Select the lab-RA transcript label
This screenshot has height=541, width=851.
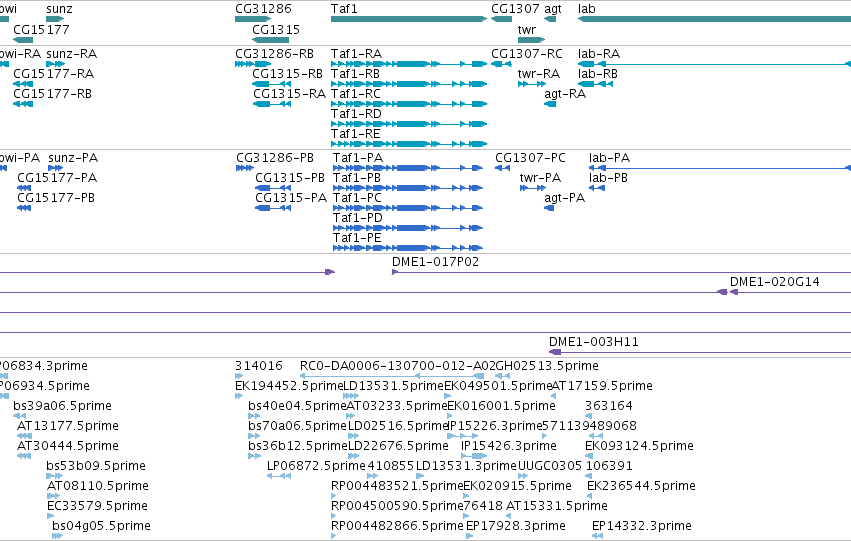click(599, 54)
